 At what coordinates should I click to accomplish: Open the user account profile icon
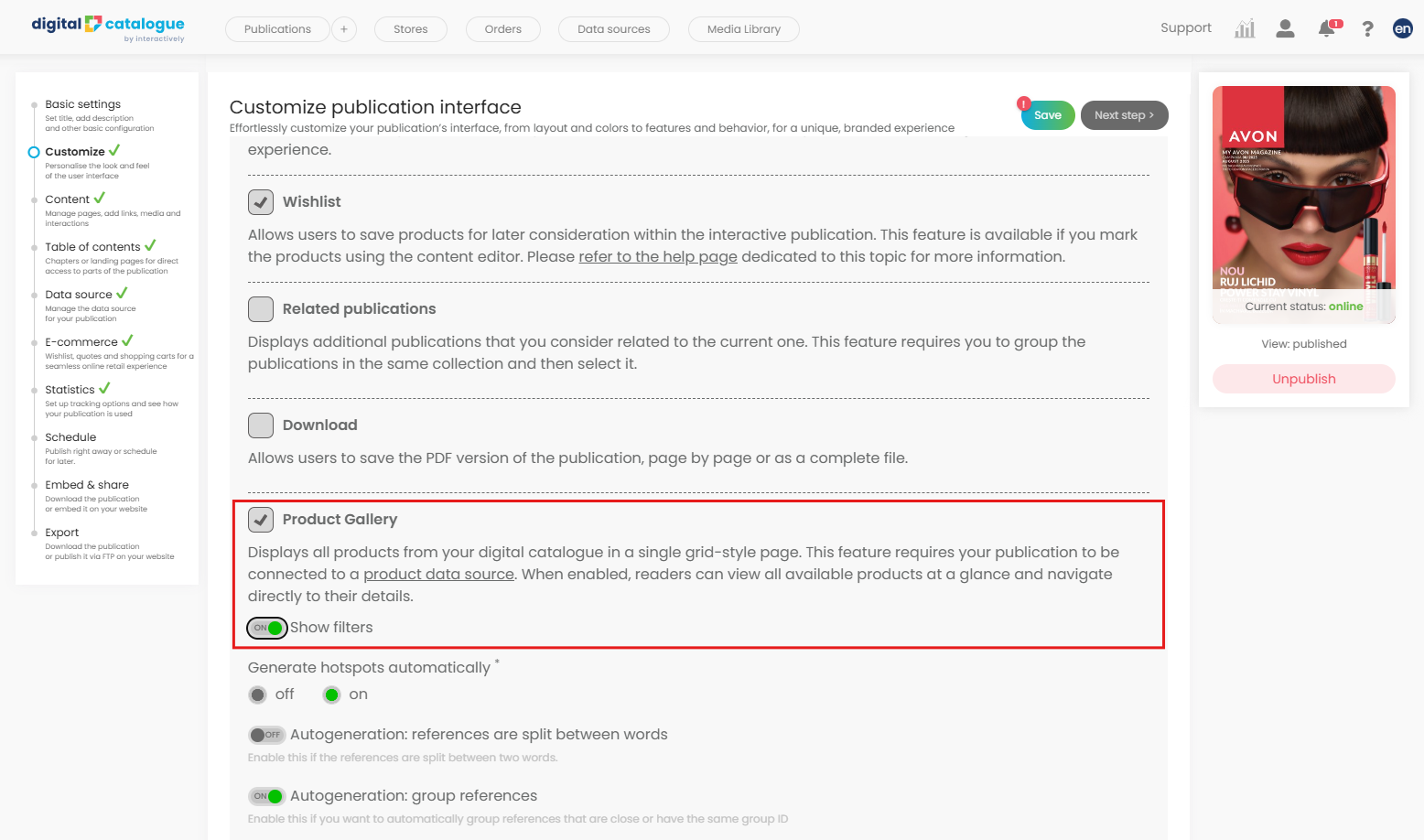[x=1285, y=28]
